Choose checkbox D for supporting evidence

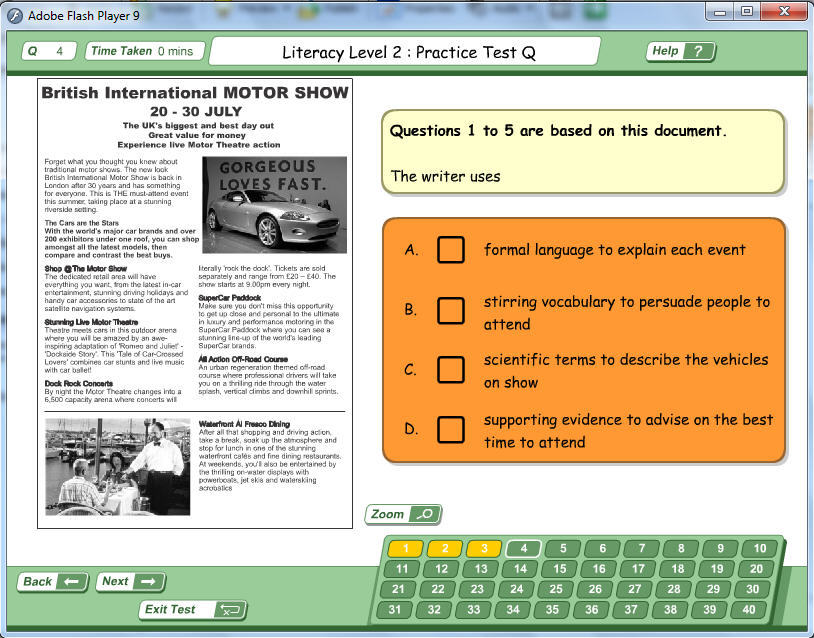pyautogui.click(x=451, y=430)
